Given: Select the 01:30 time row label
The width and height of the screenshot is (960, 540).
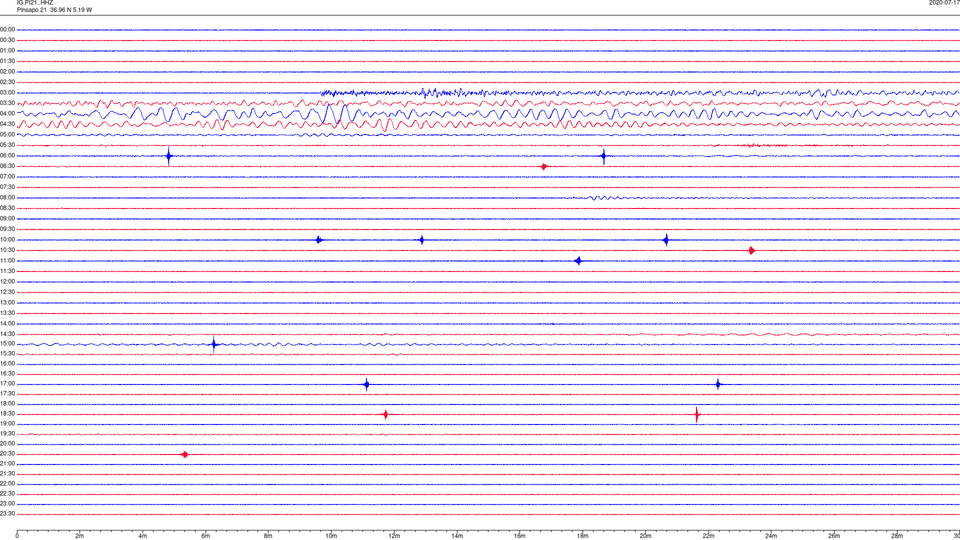Looking at the screenshot, I should 7,61.
